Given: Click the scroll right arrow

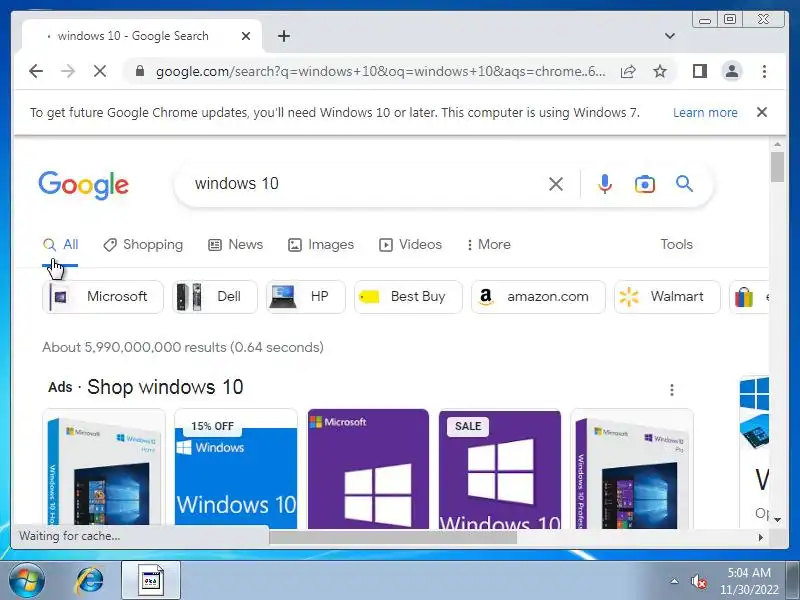Looking at the screenshot, I should (x=761, y=537).
